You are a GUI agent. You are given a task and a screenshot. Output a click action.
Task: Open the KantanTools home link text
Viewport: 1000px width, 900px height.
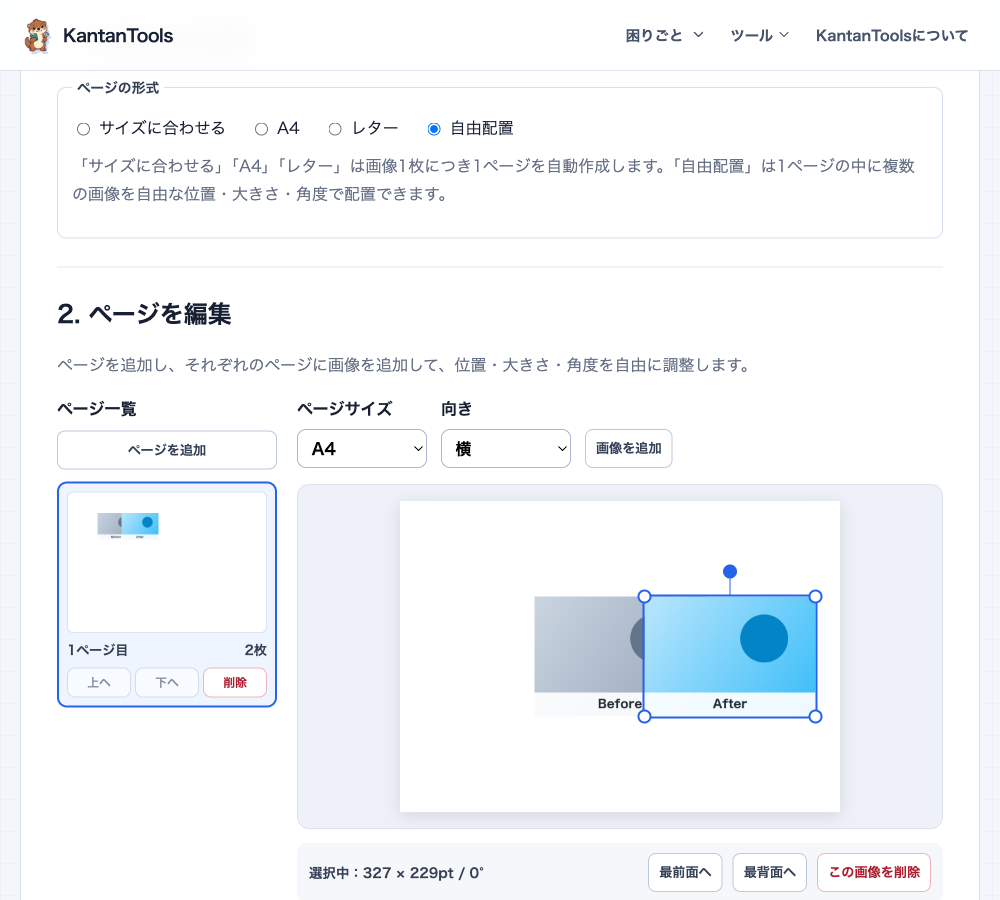(118, 36)
